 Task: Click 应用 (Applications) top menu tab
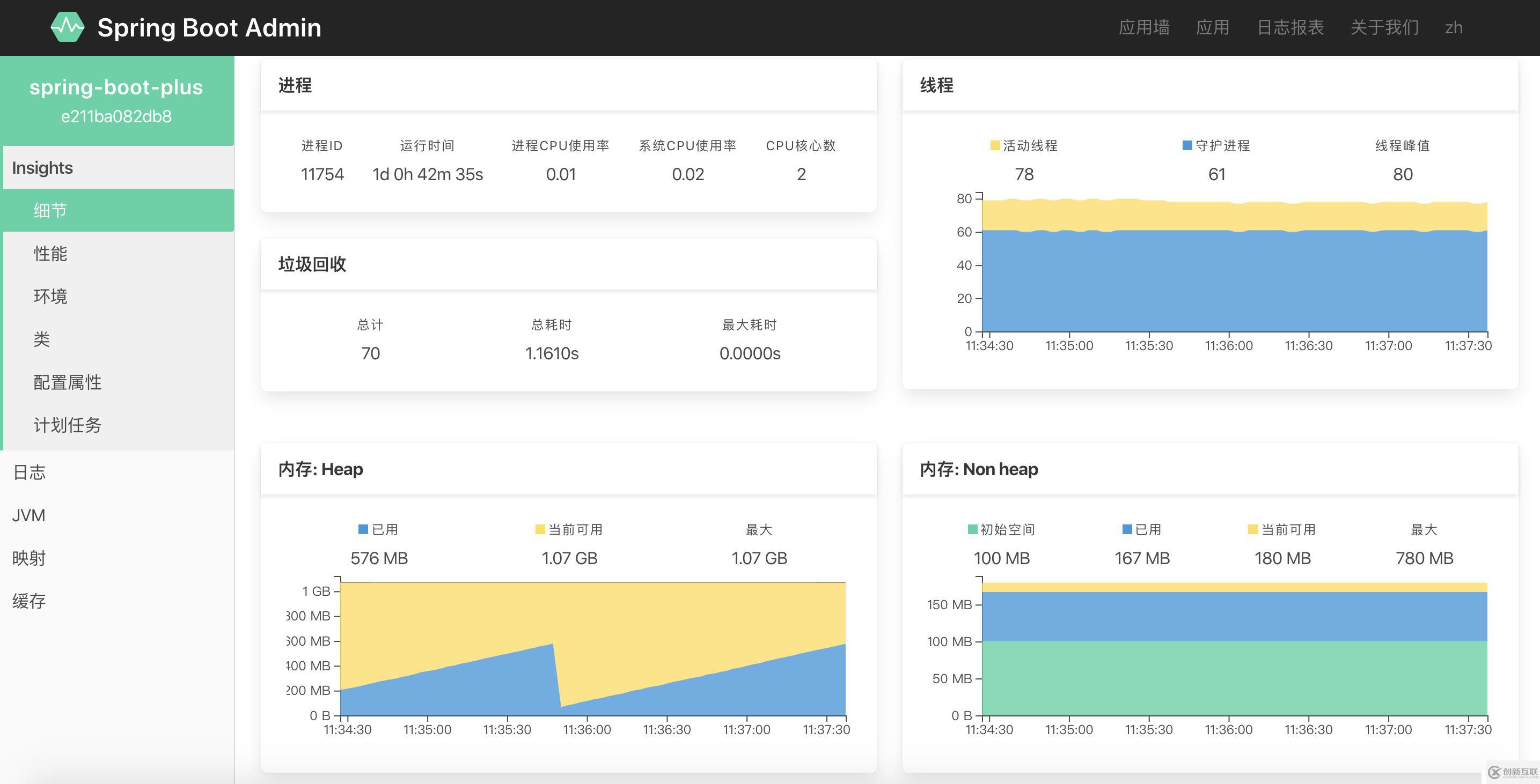coord(1215,27)
